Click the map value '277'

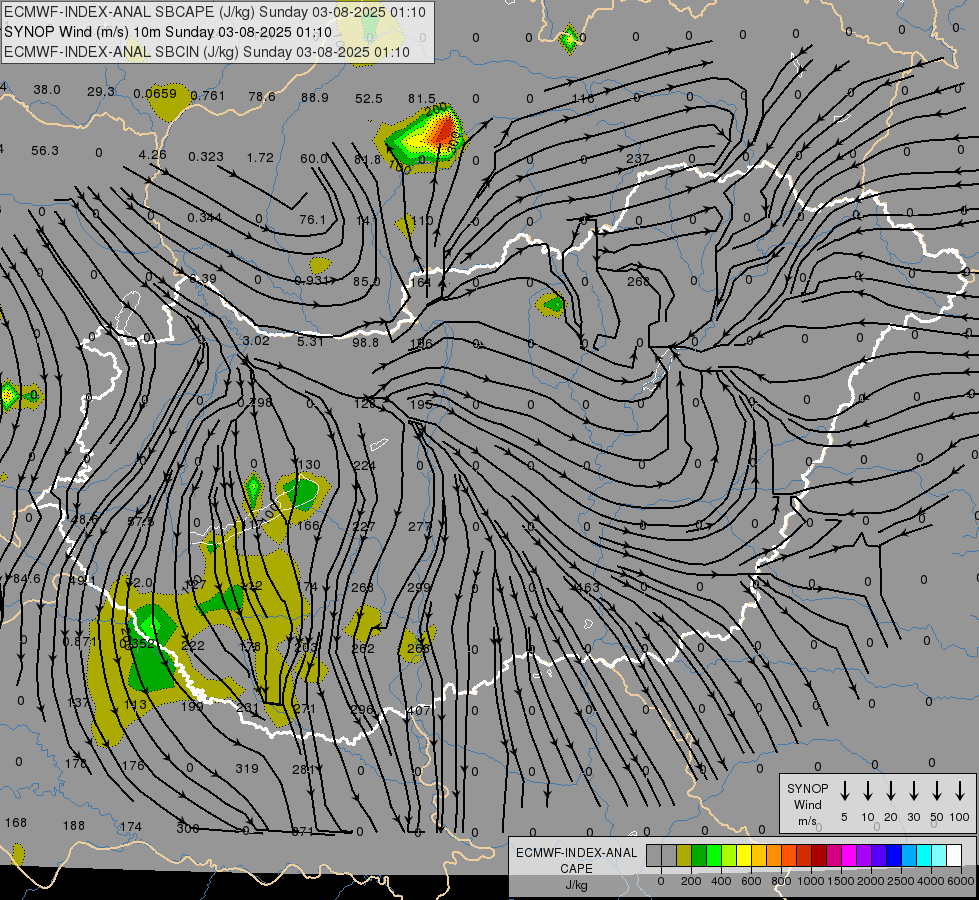[x=420, y=527]
